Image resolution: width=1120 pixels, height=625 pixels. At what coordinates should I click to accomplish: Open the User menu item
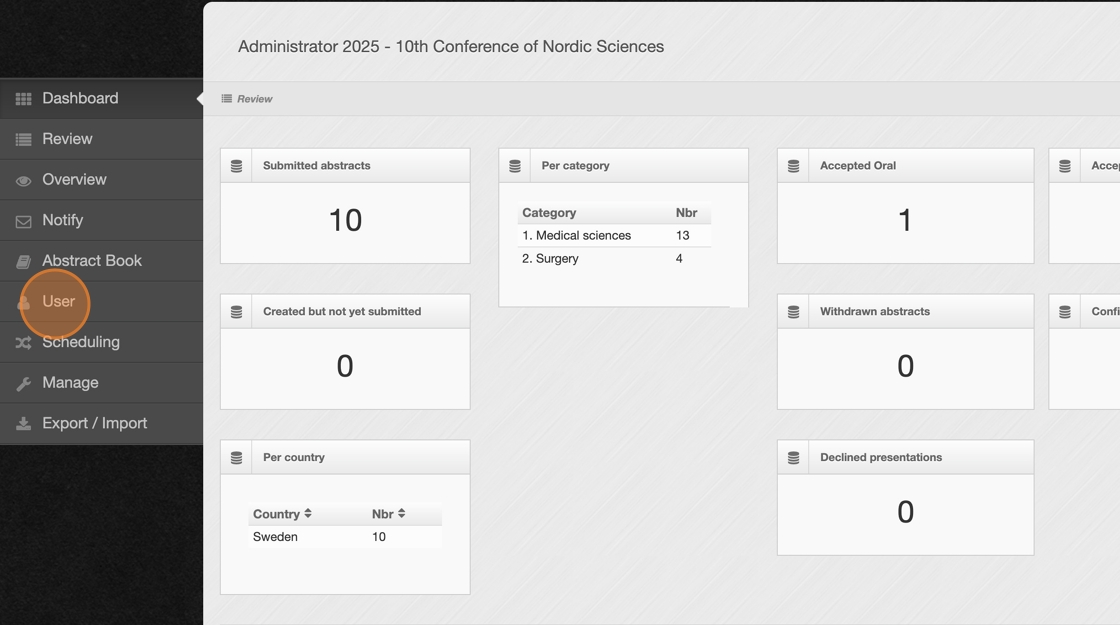(x=58, y=301)
